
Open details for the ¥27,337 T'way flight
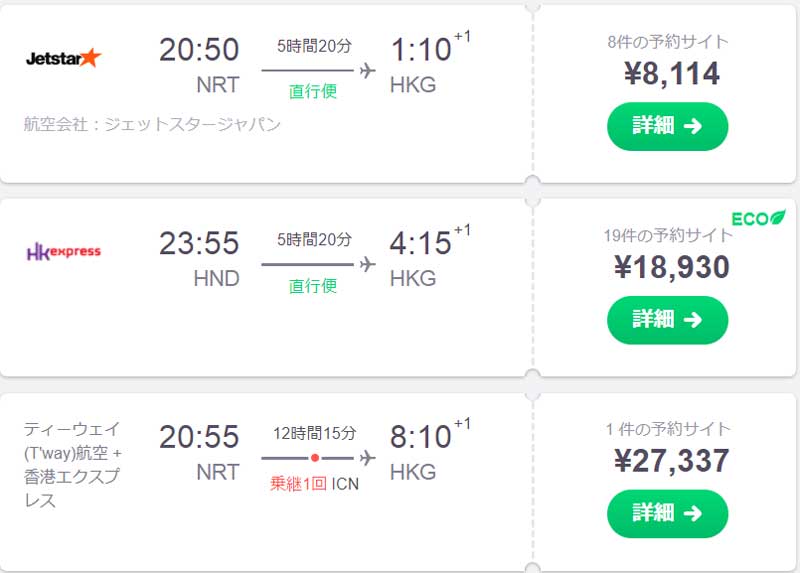click(x=667, y=513)
